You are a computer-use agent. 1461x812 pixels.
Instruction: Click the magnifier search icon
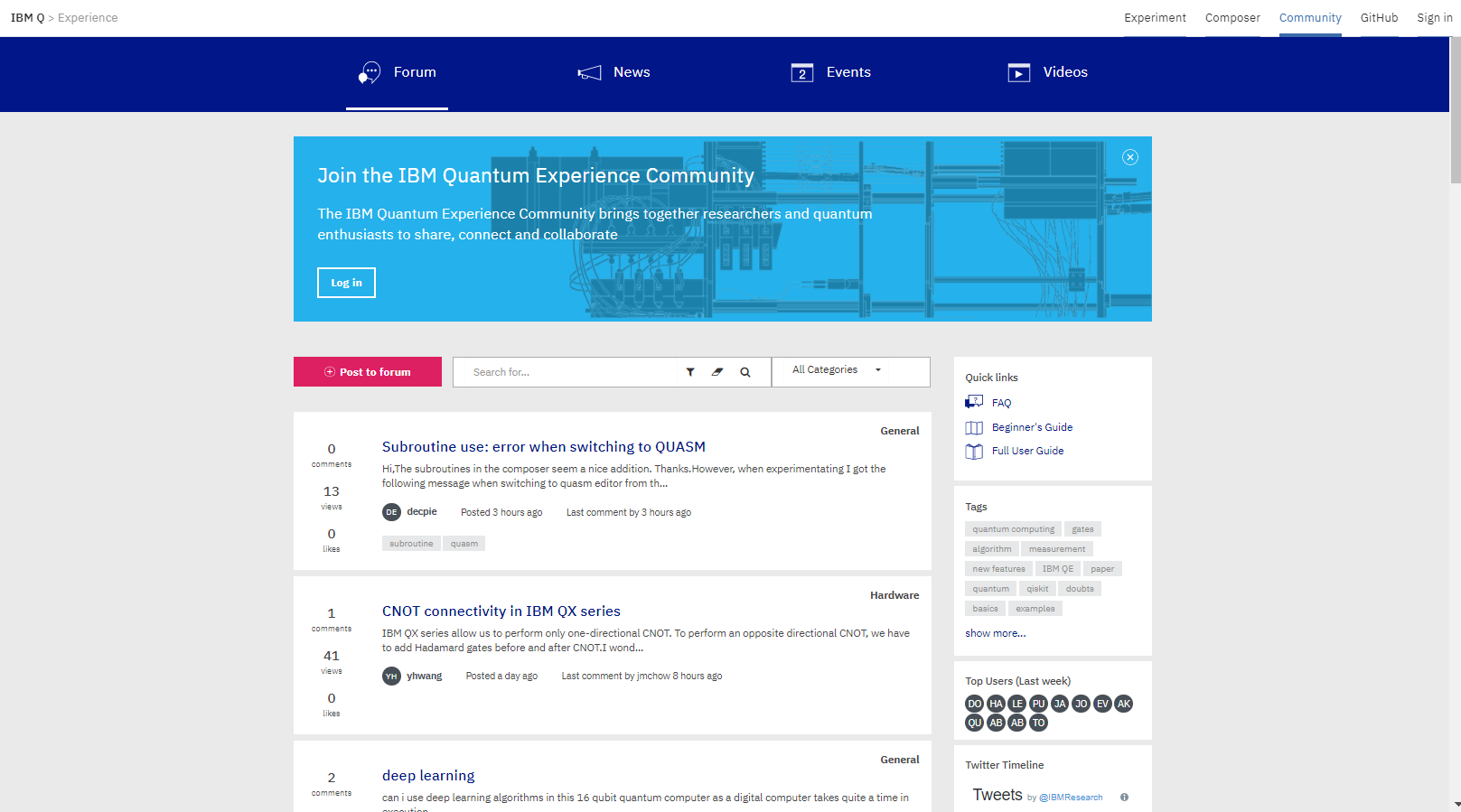tap(745, 372)
